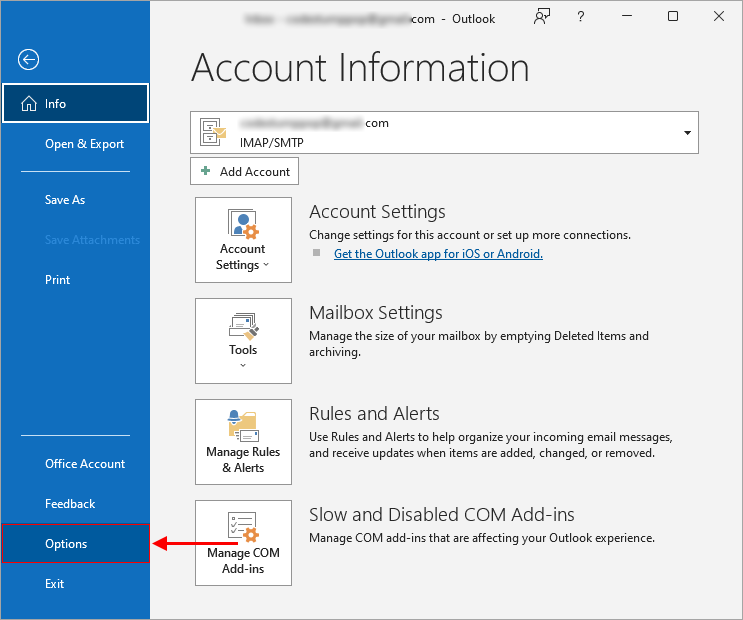Click the Tools mailbox icon
Screen dimensions: 743x620
click(x=243, y=326)
